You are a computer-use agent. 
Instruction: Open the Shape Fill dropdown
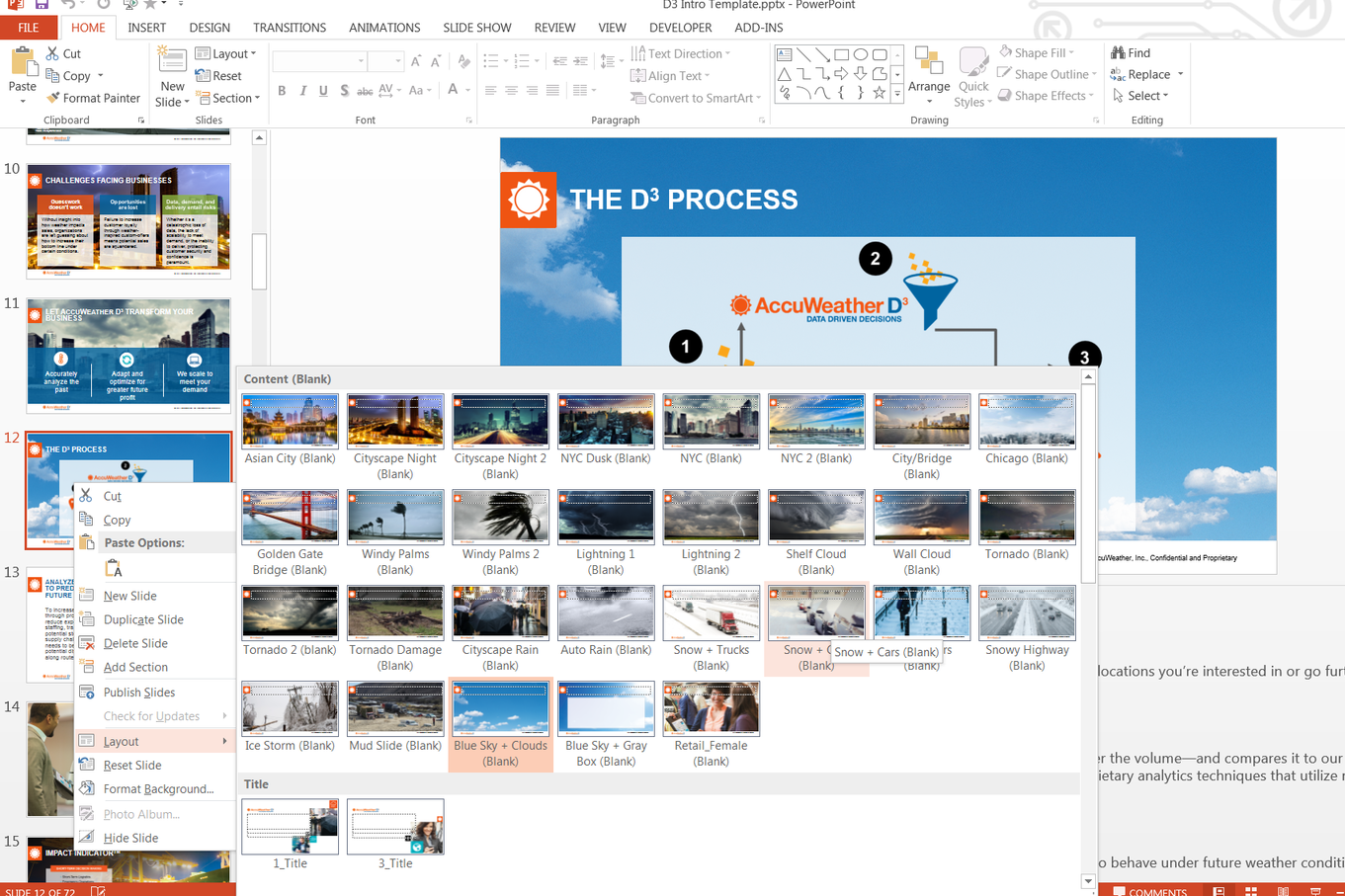1036,52
